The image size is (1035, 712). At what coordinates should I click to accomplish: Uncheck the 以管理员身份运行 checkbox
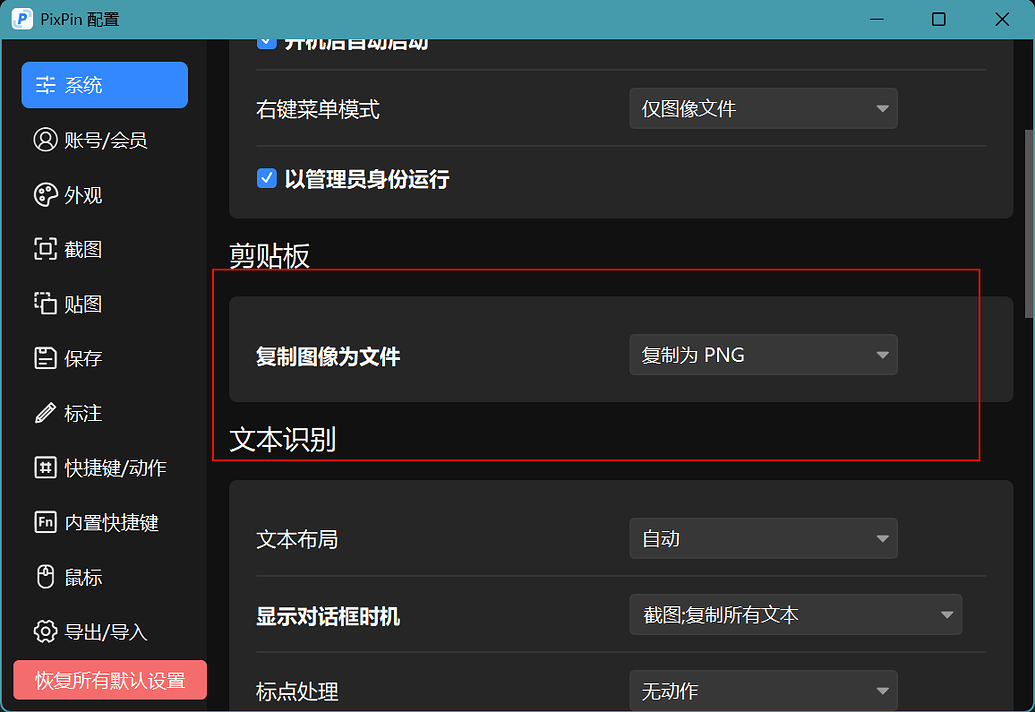[x=267, y=178]
